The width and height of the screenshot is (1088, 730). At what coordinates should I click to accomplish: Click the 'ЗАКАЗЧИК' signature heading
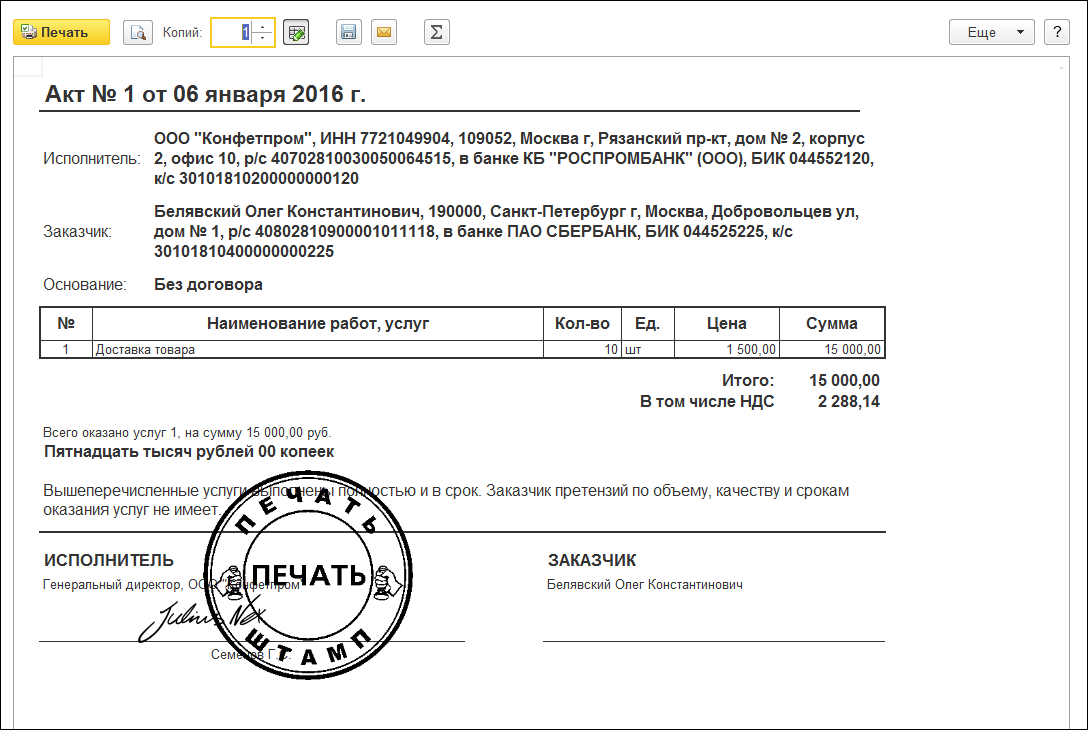[592, 560]
